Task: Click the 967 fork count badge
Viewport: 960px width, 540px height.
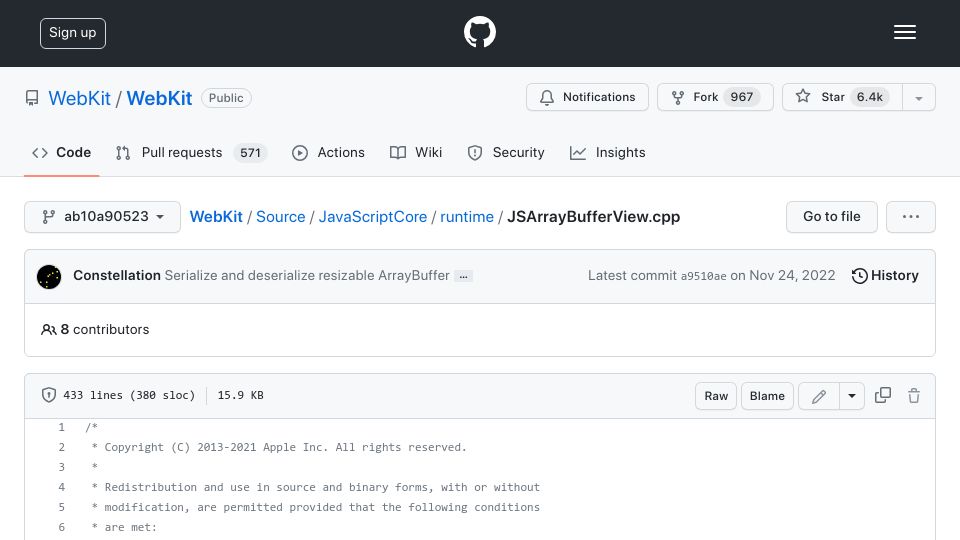Action: tap(741, 97)
